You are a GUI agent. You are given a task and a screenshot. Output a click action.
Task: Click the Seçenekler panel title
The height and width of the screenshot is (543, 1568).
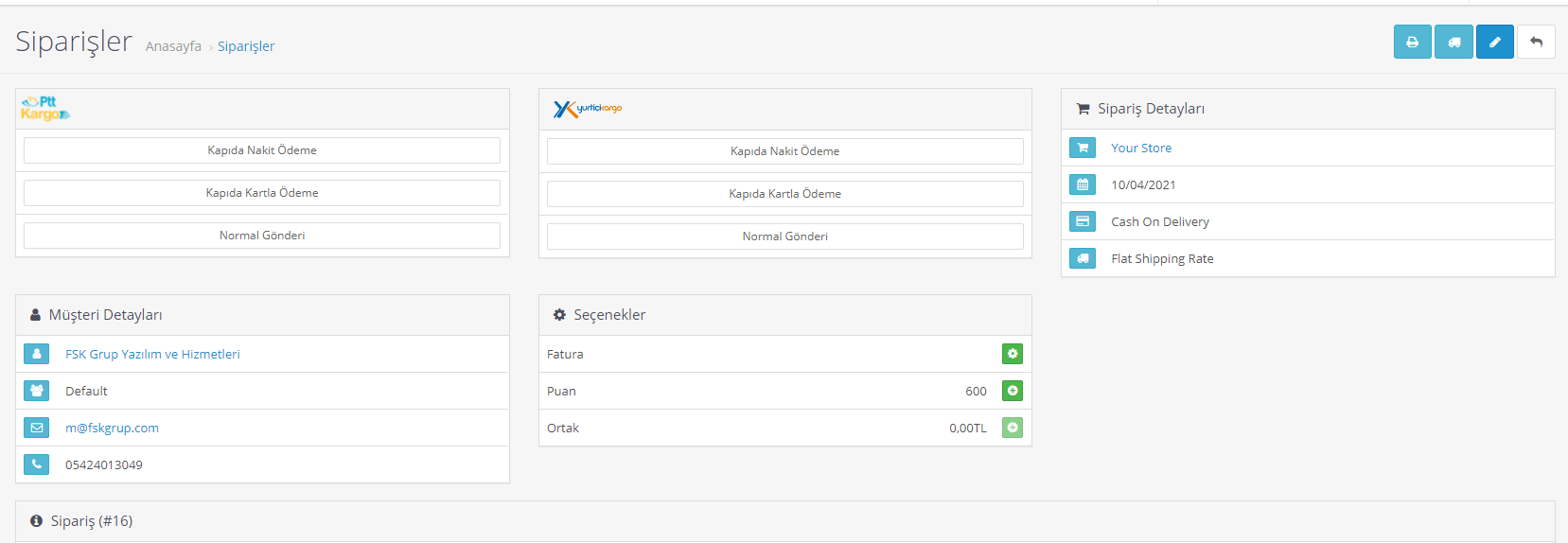609,315
